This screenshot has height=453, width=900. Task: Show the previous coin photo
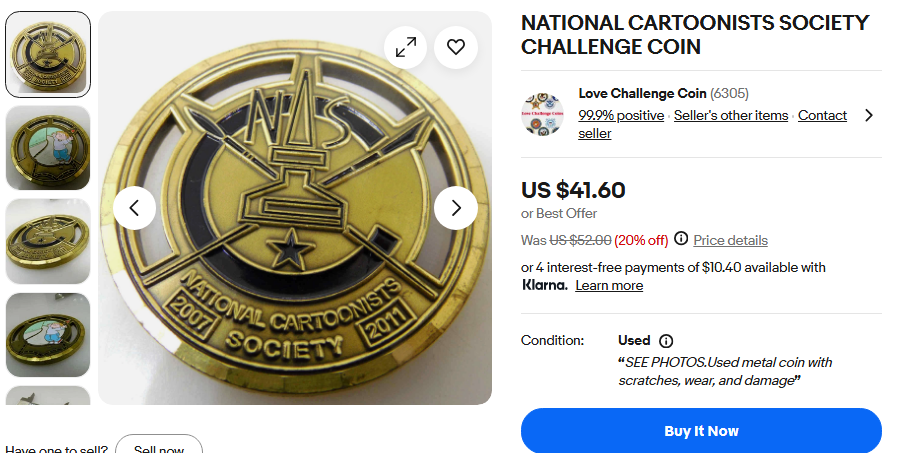(x=134, y=208)
